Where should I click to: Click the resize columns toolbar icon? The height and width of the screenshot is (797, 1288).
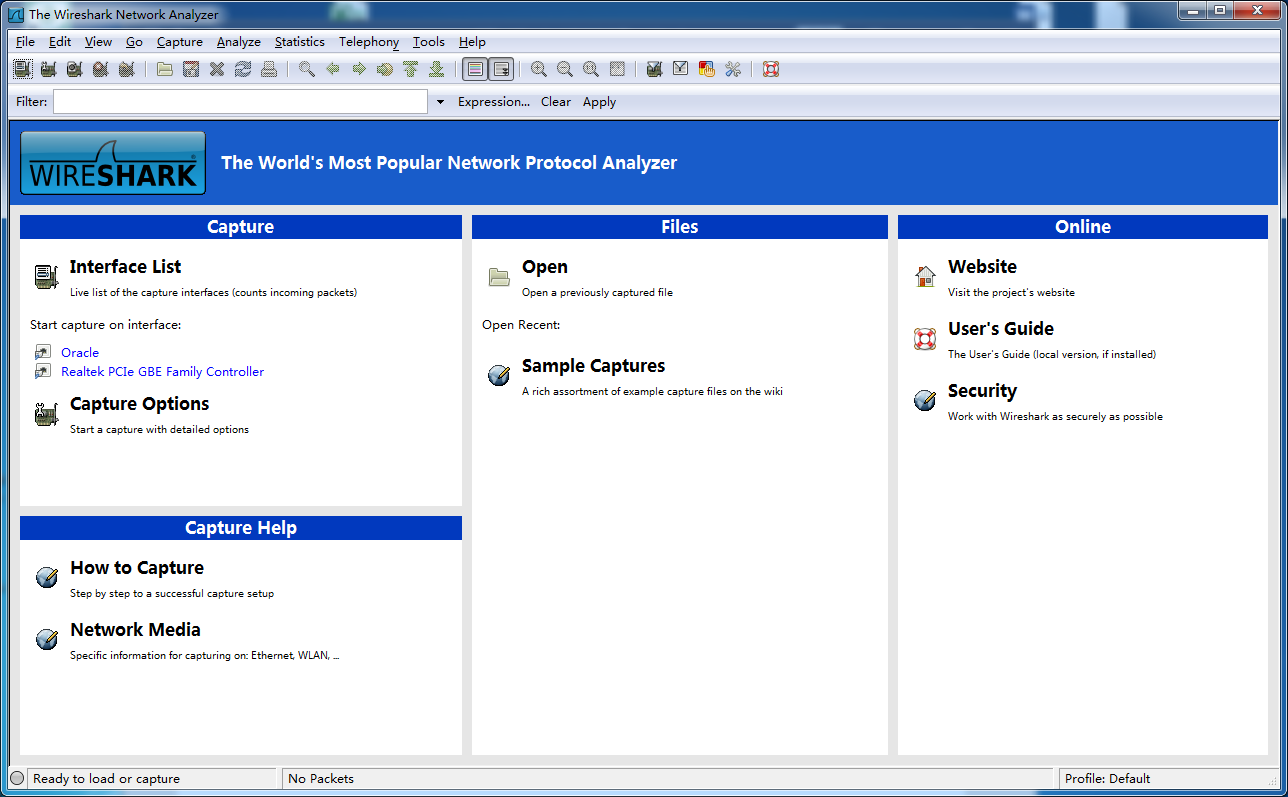(x=617, y=69)
